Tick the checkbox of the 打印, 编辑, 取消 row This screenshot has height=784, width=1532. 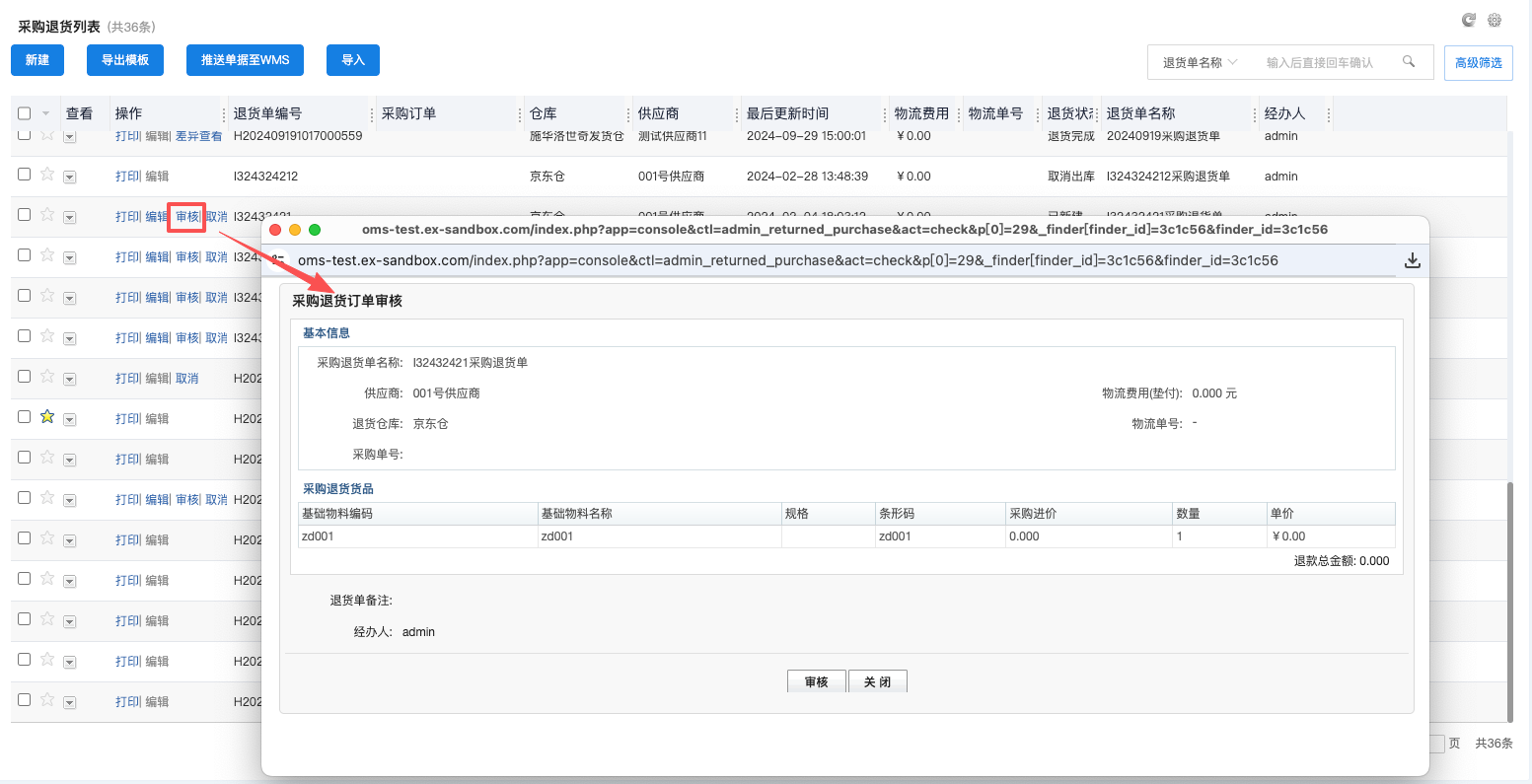[x=25, y=377]
